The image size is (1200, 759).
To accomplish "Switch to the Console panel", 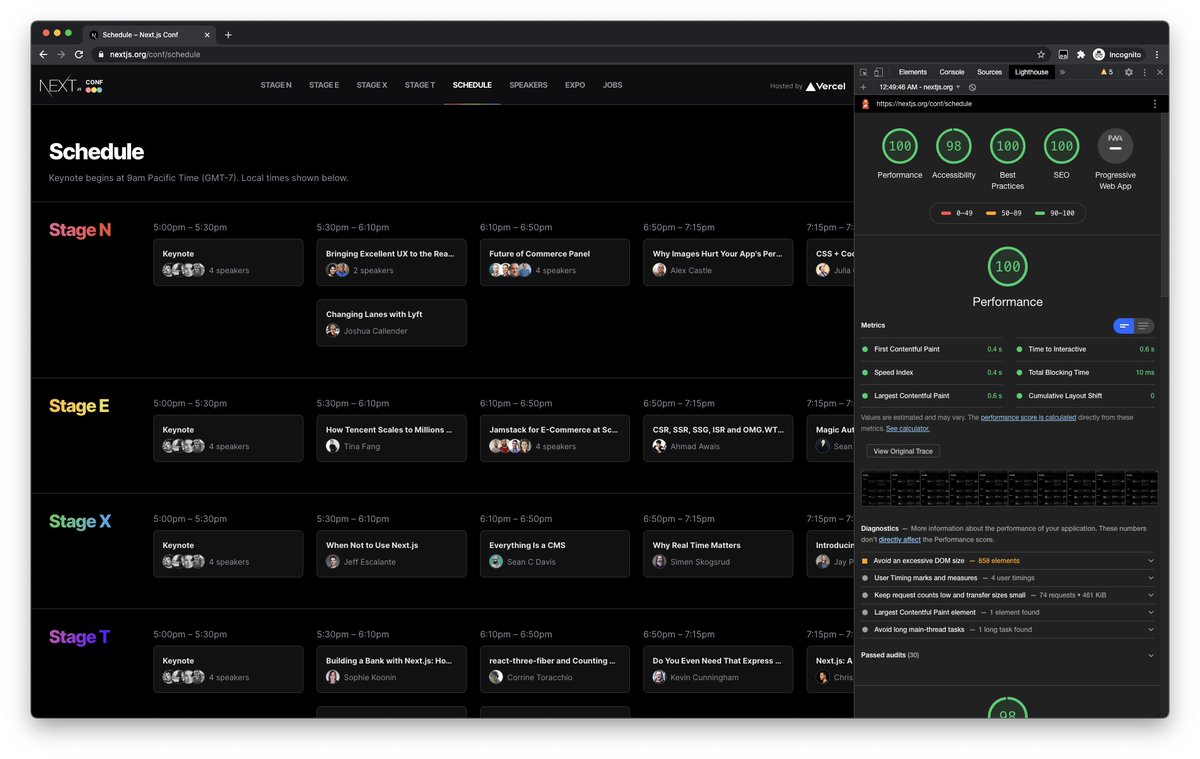I will point(951,71).
